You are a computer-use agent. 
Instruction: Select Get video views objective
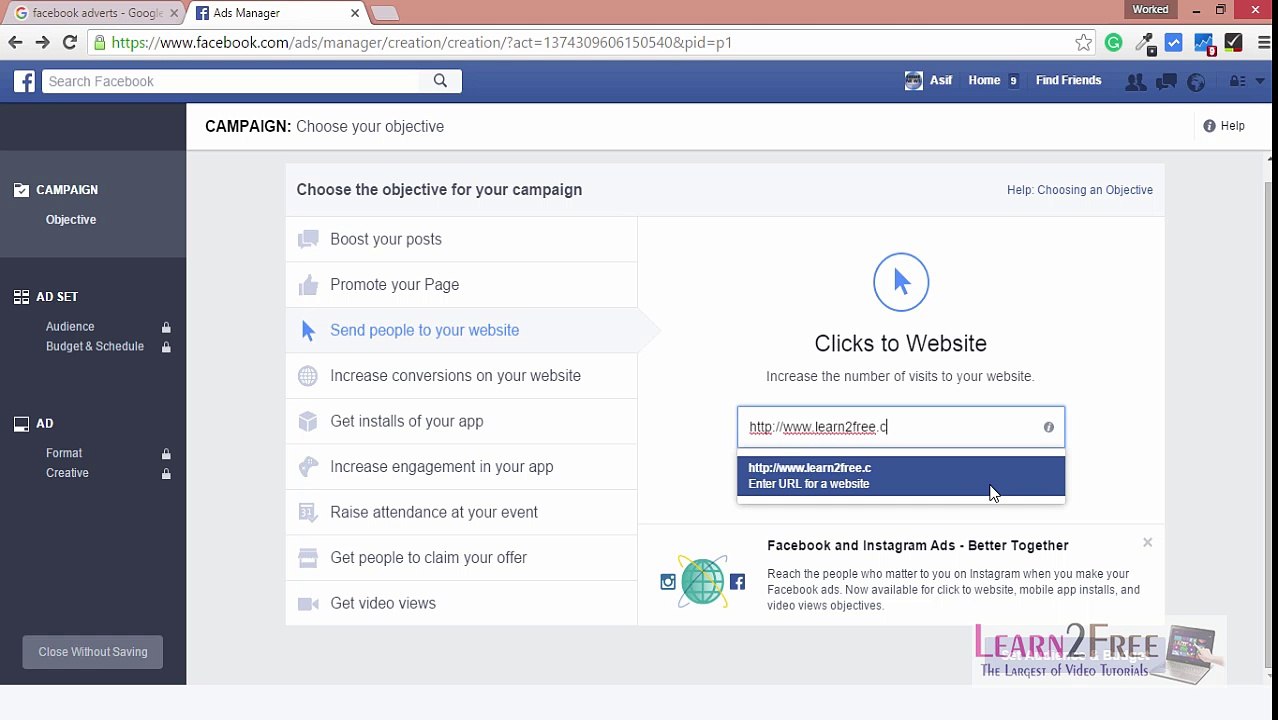461,603
